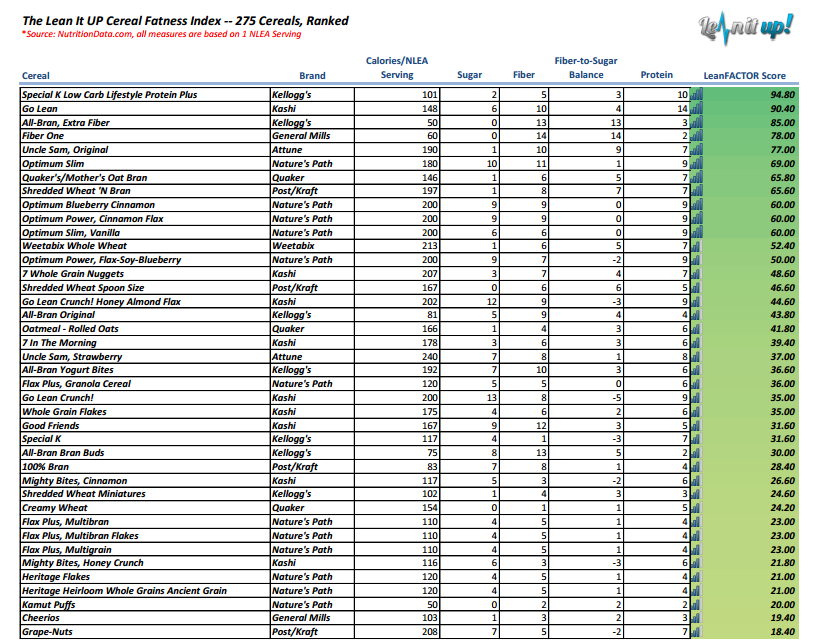Click the Calories/NLEA Serving column header
This screenshot has width=818, height=642.
pos(397,68)
